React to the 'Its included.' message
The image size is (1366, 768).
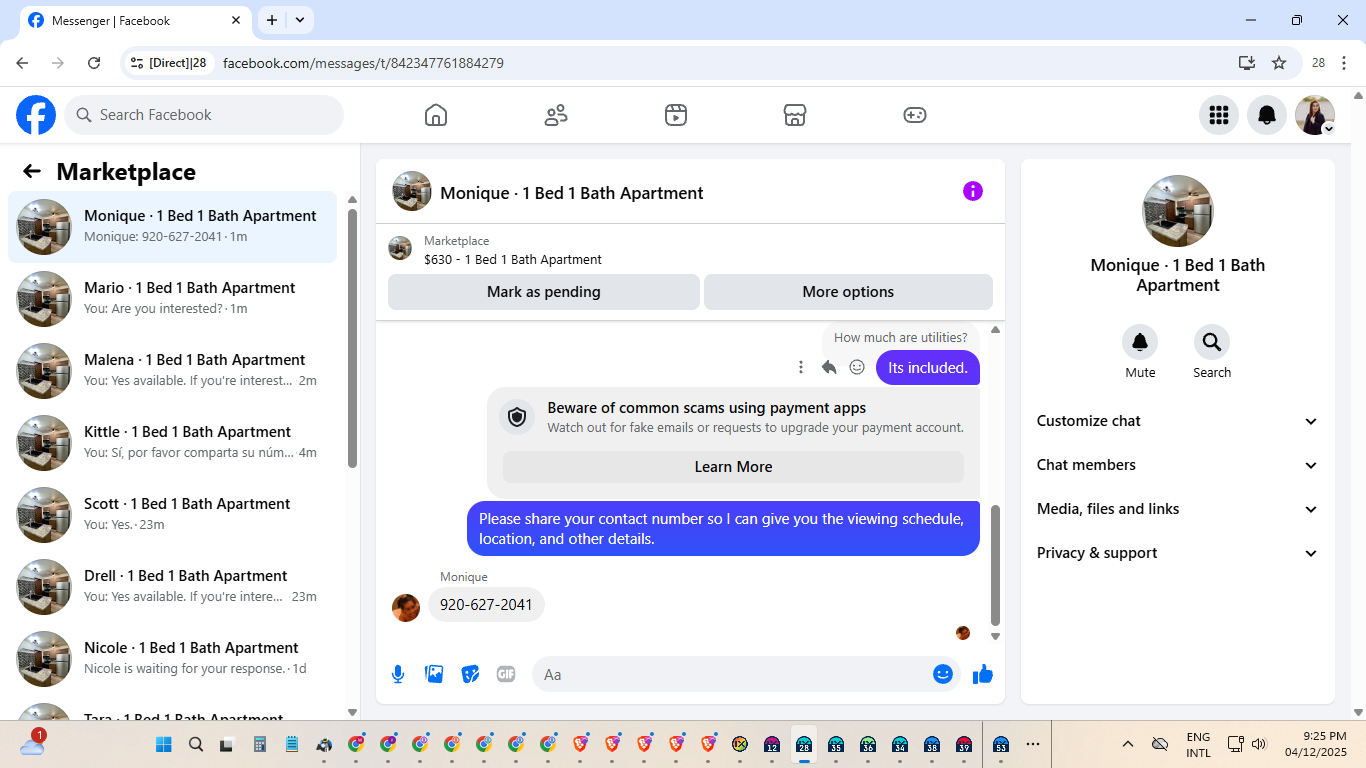coord(857,367)
